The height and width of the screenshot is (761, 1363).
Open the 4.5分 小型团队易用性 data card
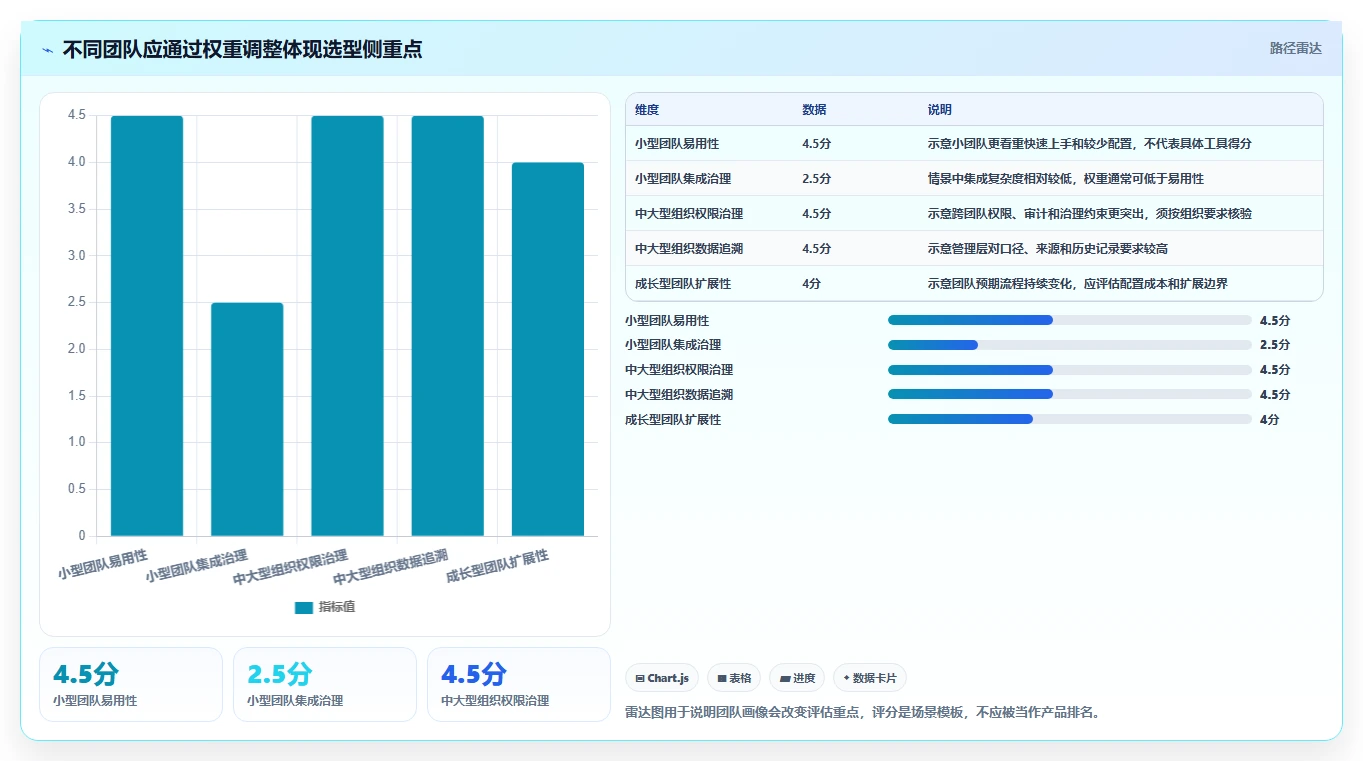131,684
